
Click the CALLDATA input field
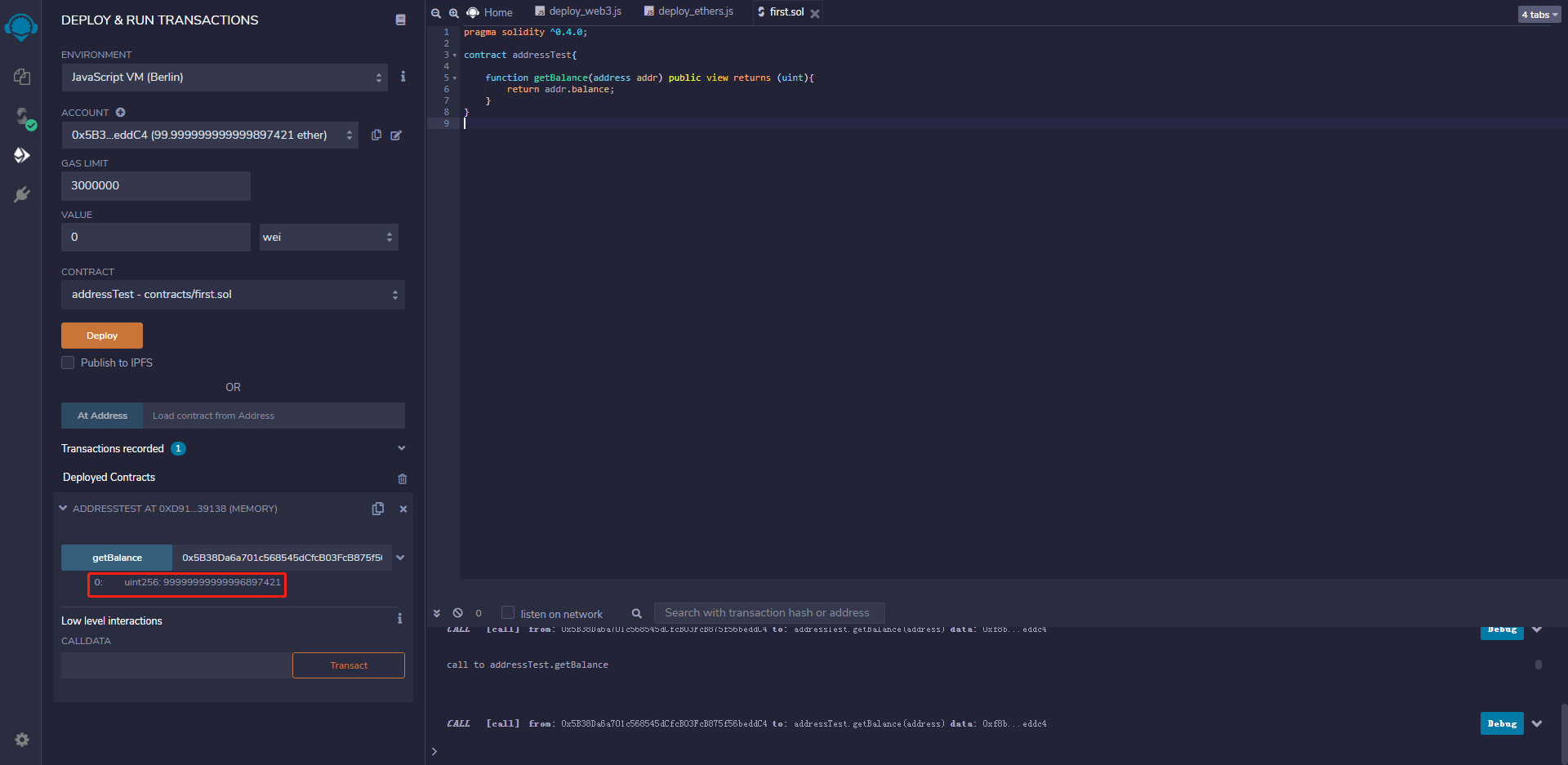tap(176, 665)
